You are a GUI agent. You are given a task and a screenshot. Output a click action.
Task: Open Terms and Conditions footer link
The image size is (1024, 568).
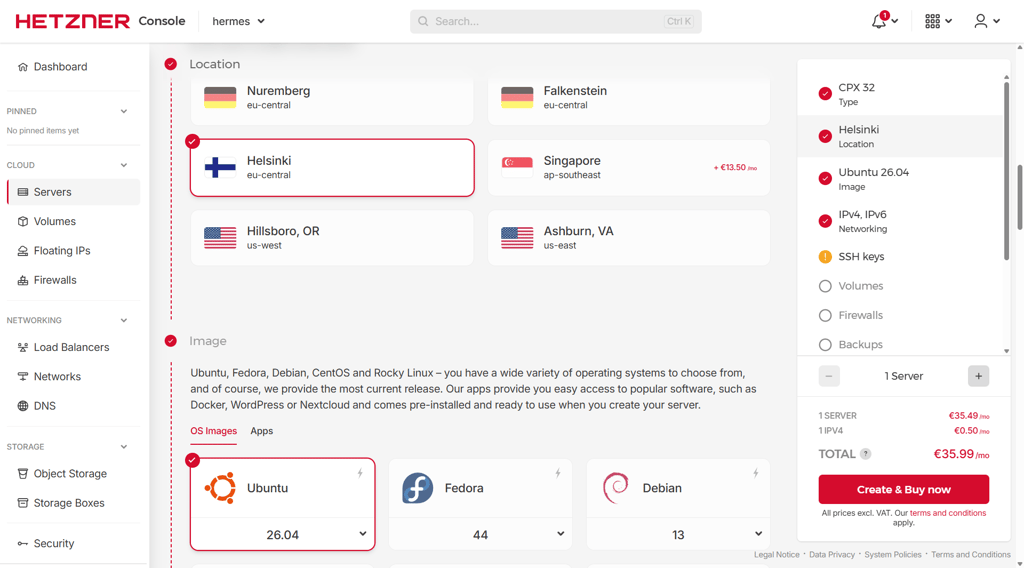pyautogui.click(x=970, y=554)
